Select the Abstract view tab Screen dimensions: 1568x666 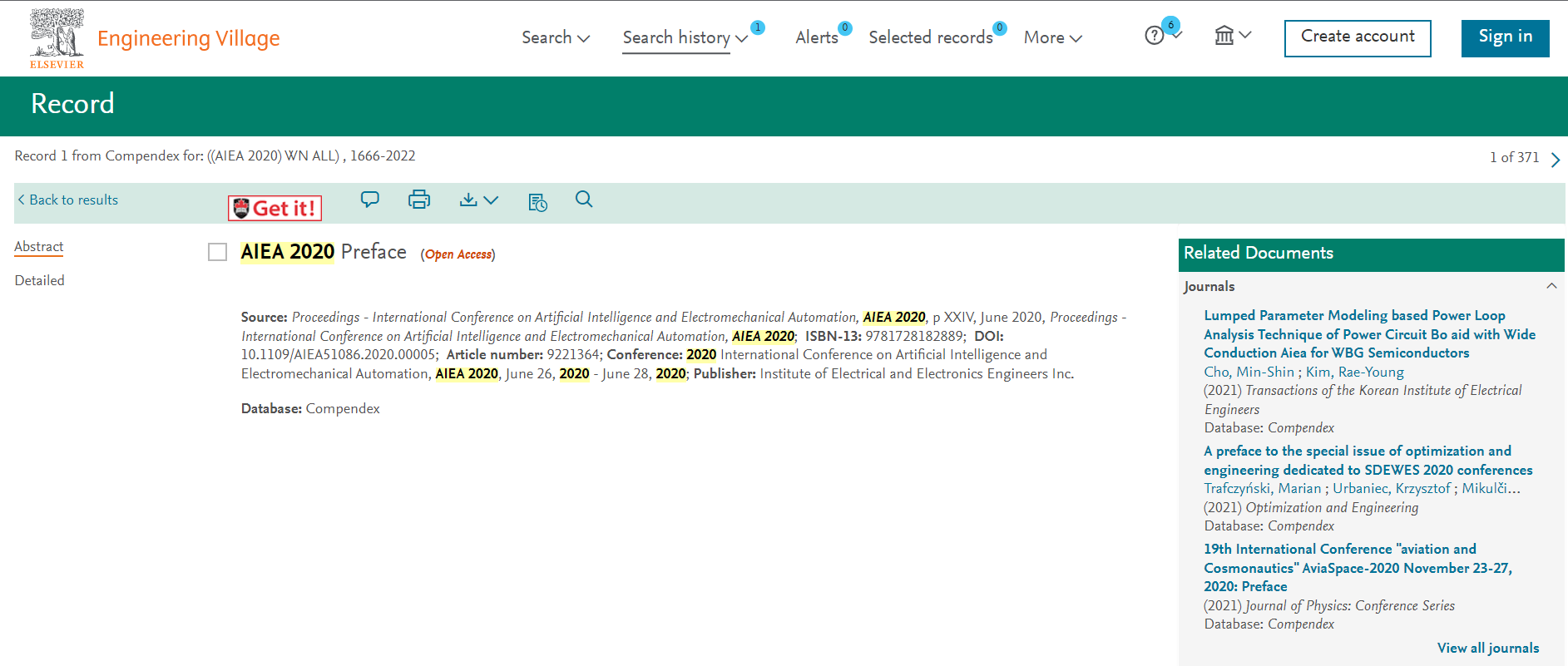tap(39, 247)
